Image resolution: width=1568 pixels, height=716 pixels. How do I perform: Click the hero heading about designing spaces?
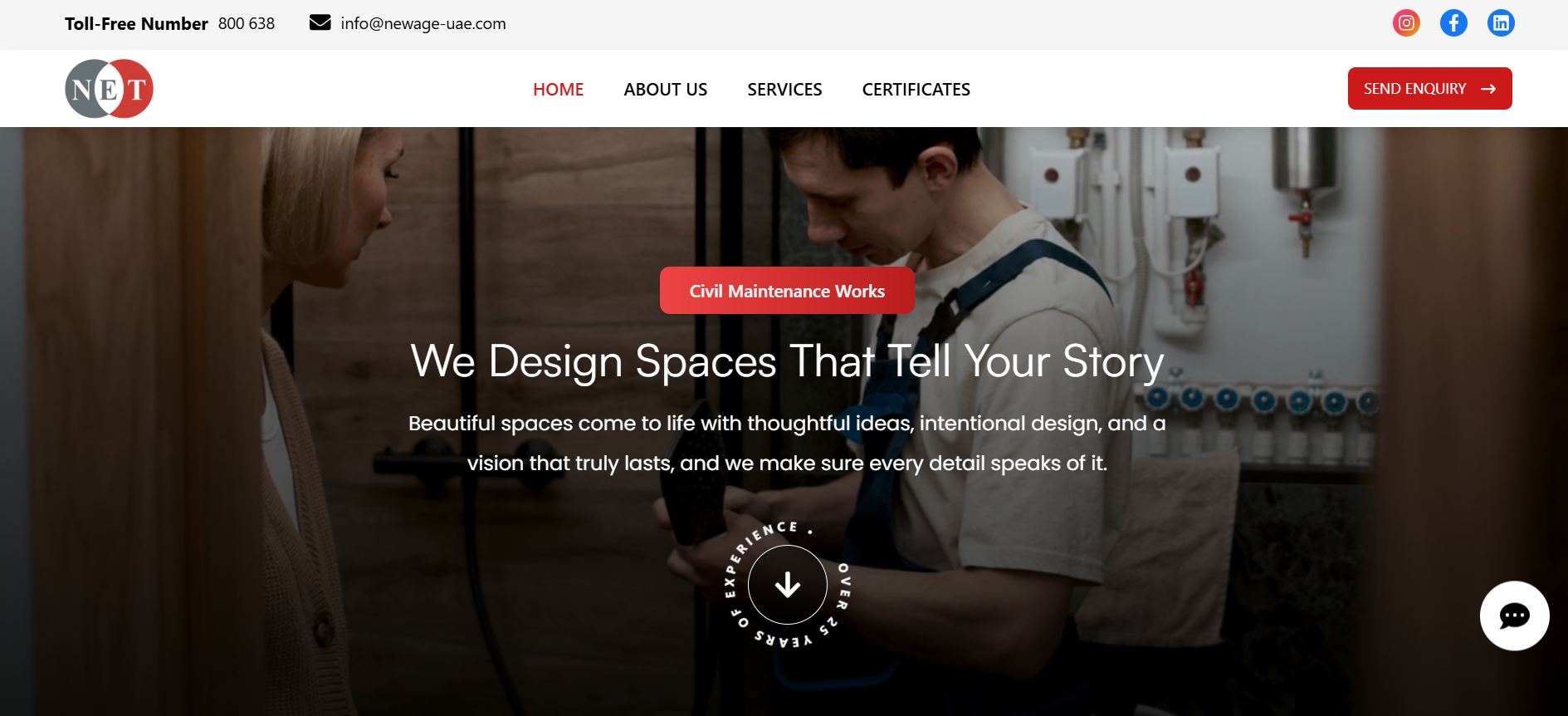(x=788, y=362)
